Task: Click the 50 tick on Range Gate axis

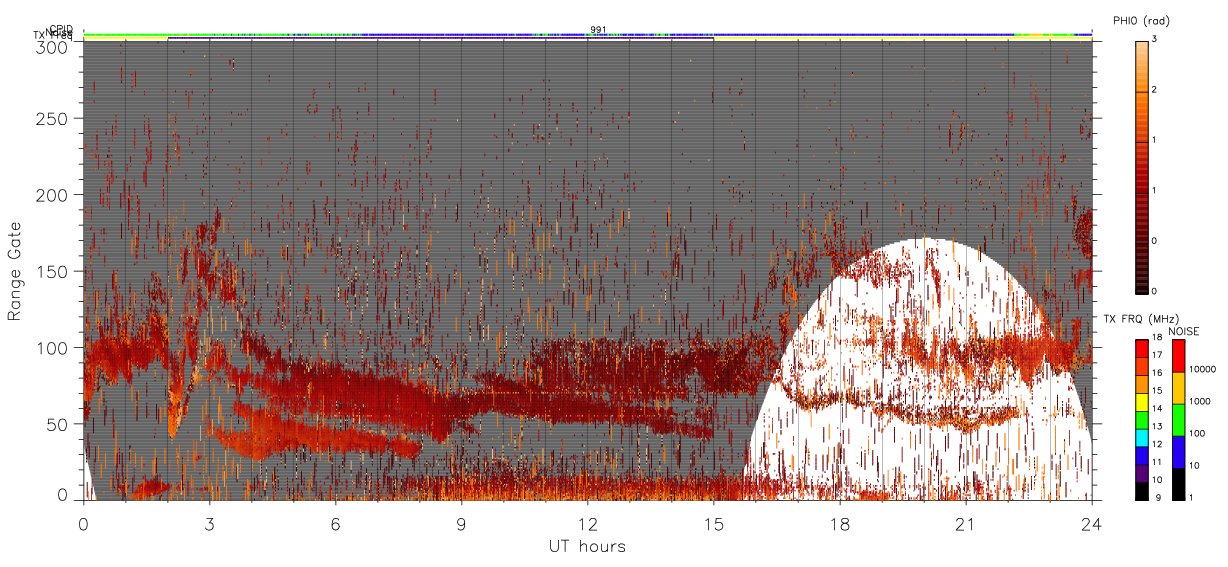Action: click(x=58, y=424)
